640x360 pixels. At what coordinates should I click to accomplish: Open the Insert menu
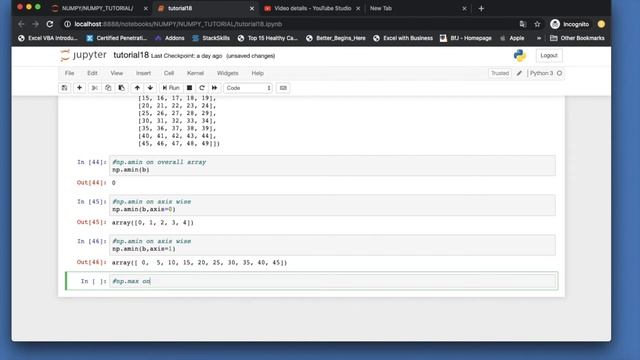(143, 73)
